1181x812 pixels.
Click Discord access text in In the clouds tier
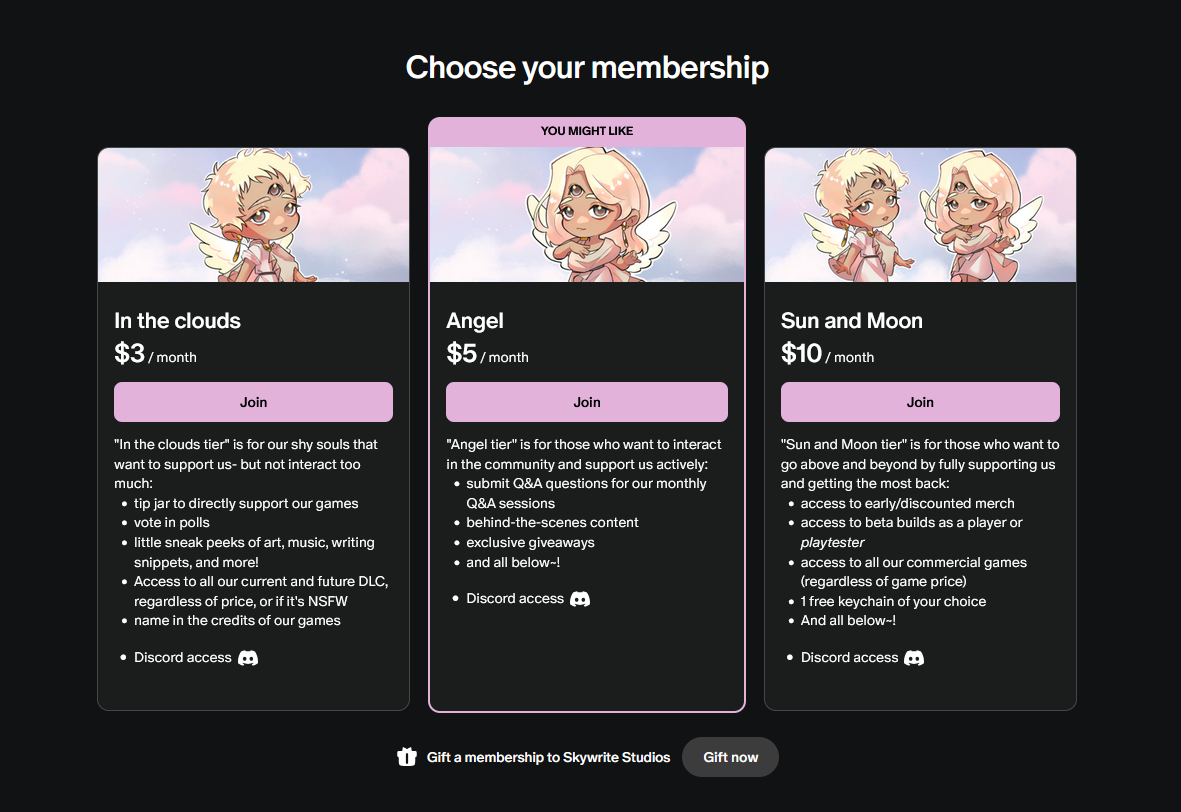coord(183,658)
